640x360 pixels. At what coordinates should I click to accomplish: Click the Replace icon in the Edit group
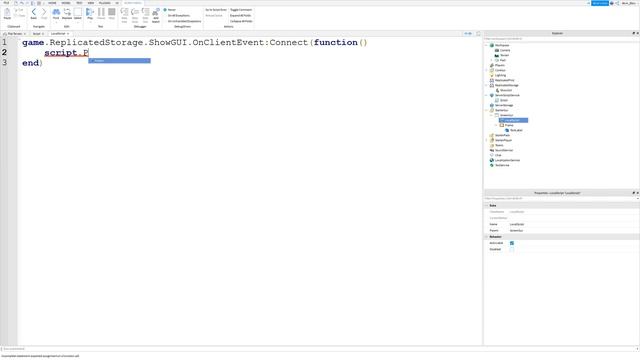(x=67, y=13)
